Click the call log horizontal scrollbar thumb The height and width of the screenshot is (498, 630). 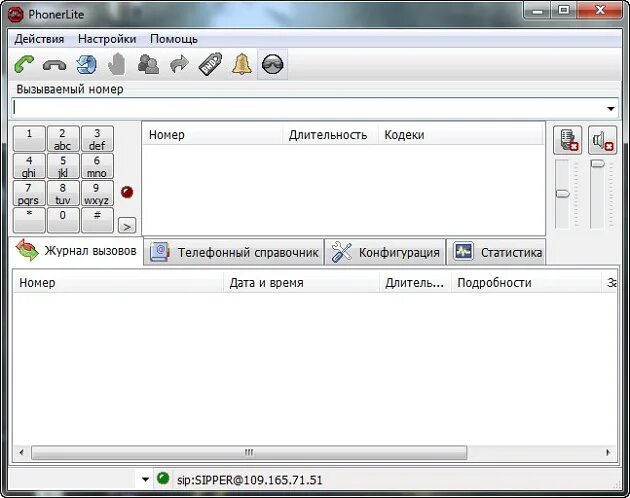249,452
